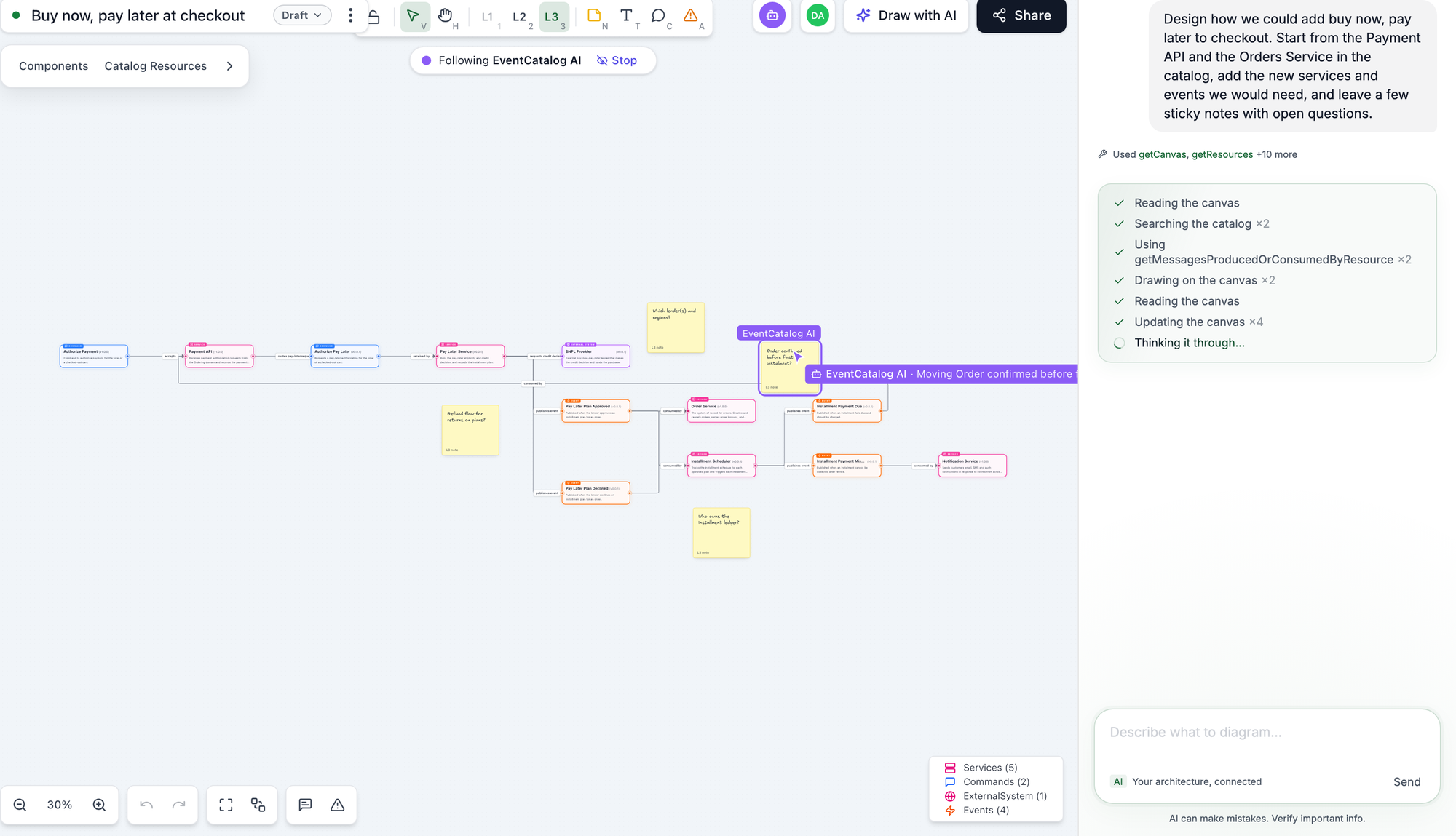This screenshot has height=836, width=1456.
Task: Select the 'Refund flow for returns' sticky note
Action: click(x=470, y=430)
